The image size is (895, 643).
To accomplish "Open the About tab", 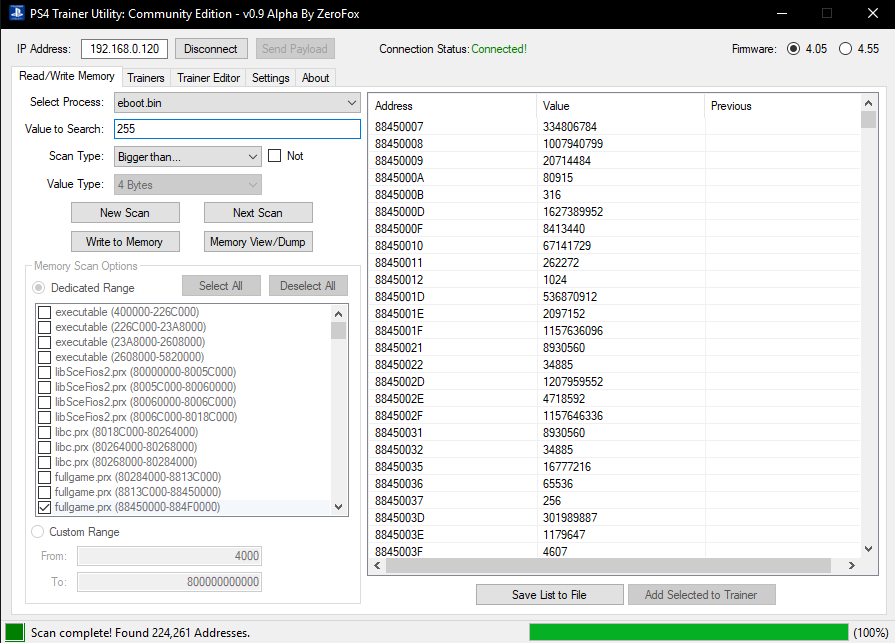I will 316,78.
